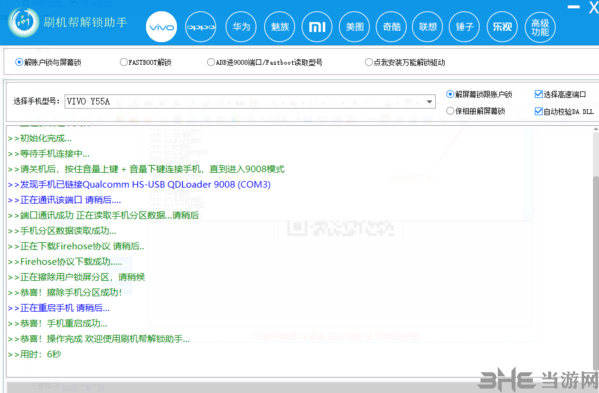Select the MI Xiaomi brand icon

[317, 27]
